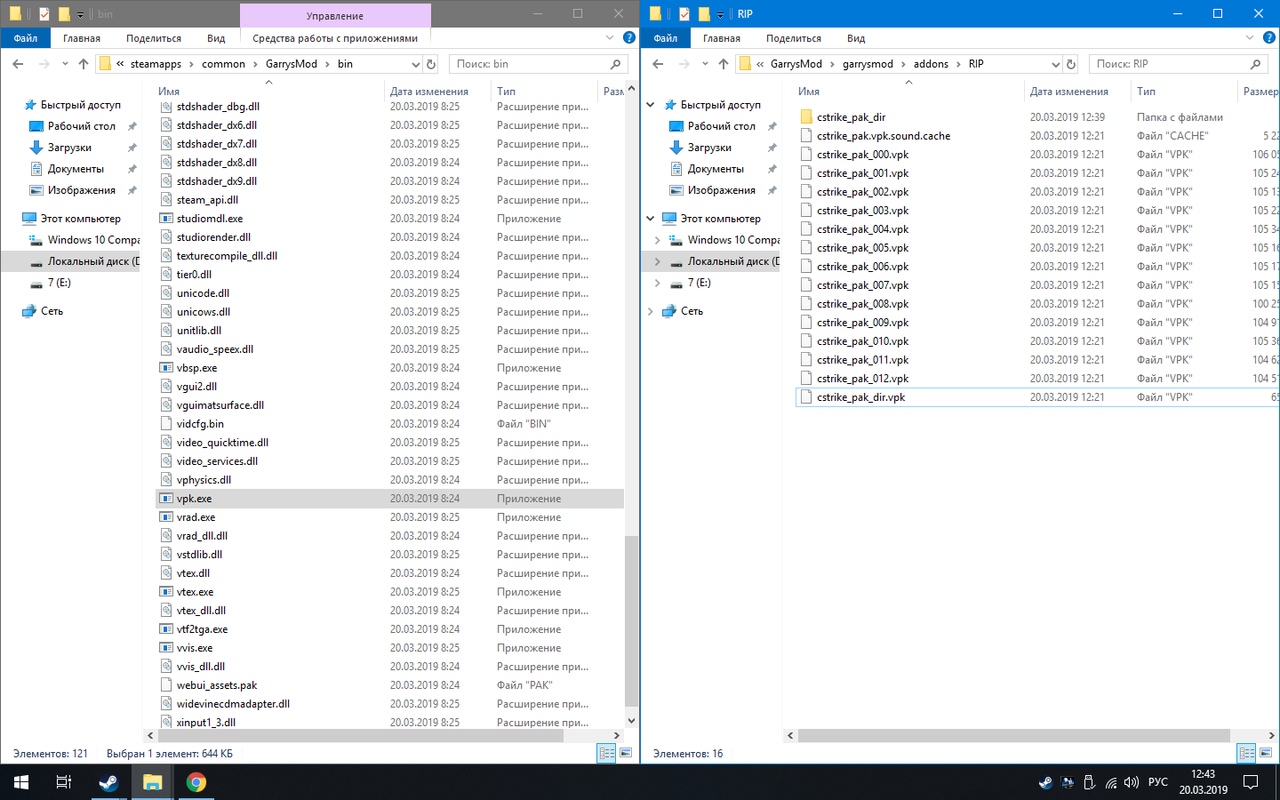This screenshot has height=800, width=1280.
Task: Go up one folder level in RIP window
Action: coord(724,64)
